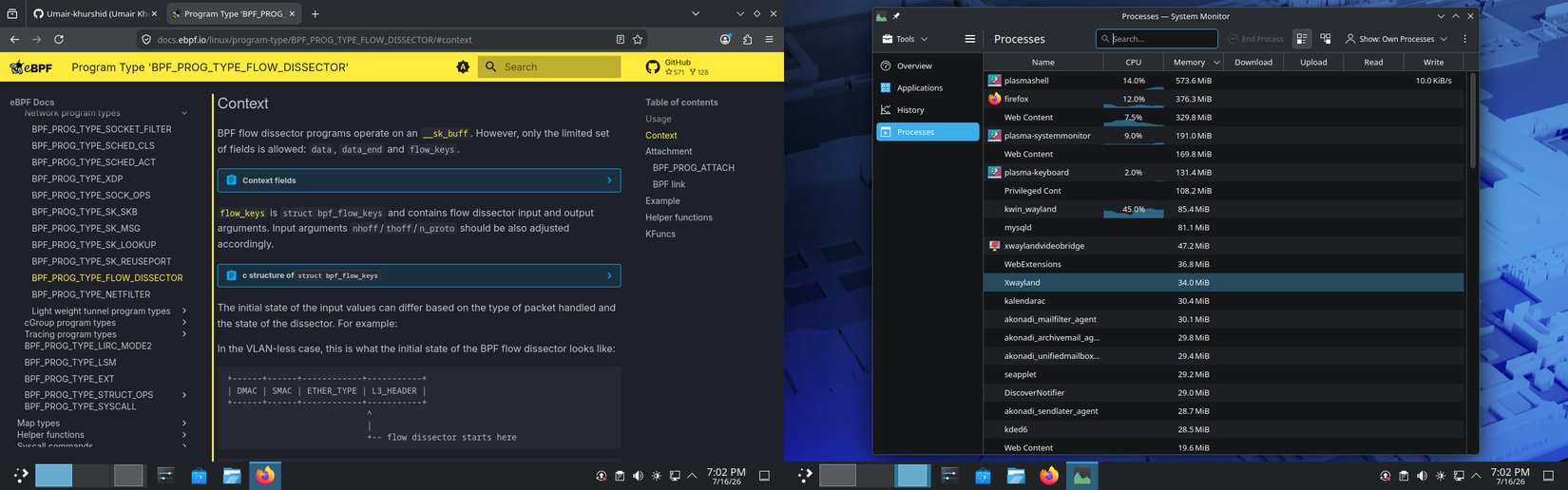Sort processes by Name column
Screen dimensions: 1568x490
point(1042,62)
